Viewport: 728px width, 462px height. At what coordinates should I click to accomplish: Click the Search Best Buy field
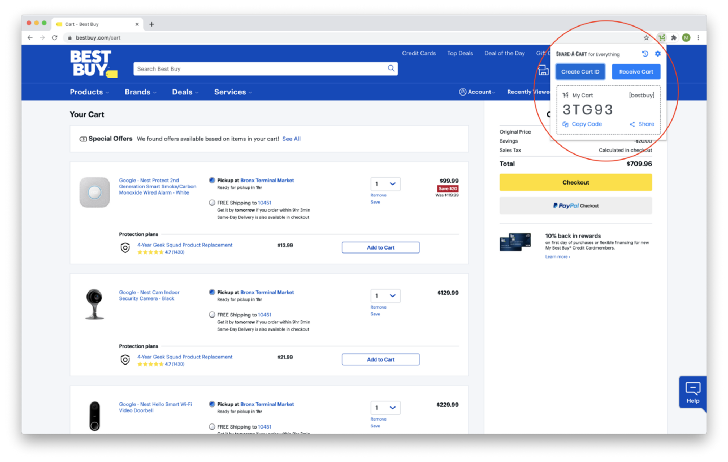[266, 69]
